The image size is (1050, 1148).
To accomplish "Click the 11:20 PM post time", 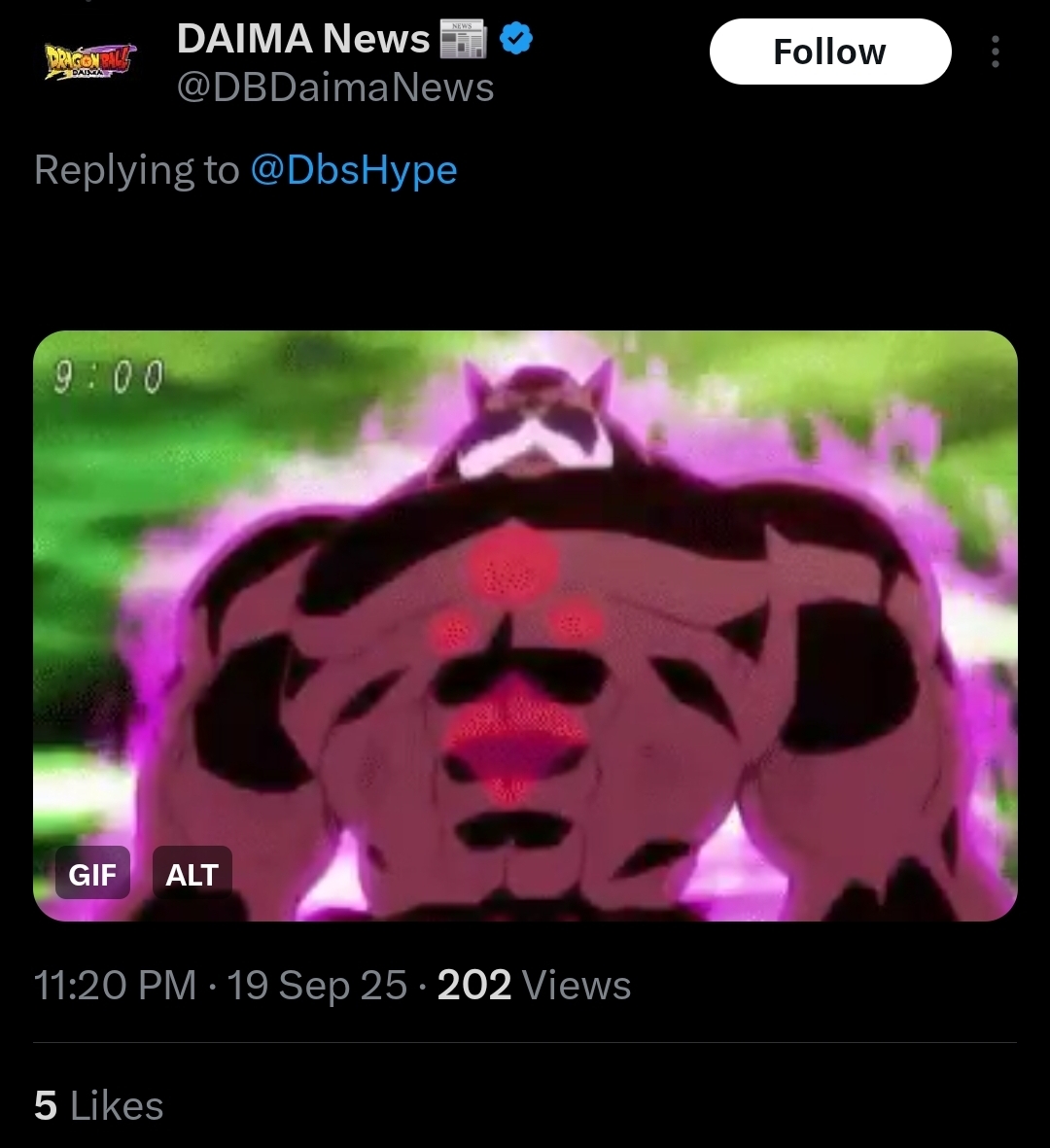I will (x=115, y=985).
